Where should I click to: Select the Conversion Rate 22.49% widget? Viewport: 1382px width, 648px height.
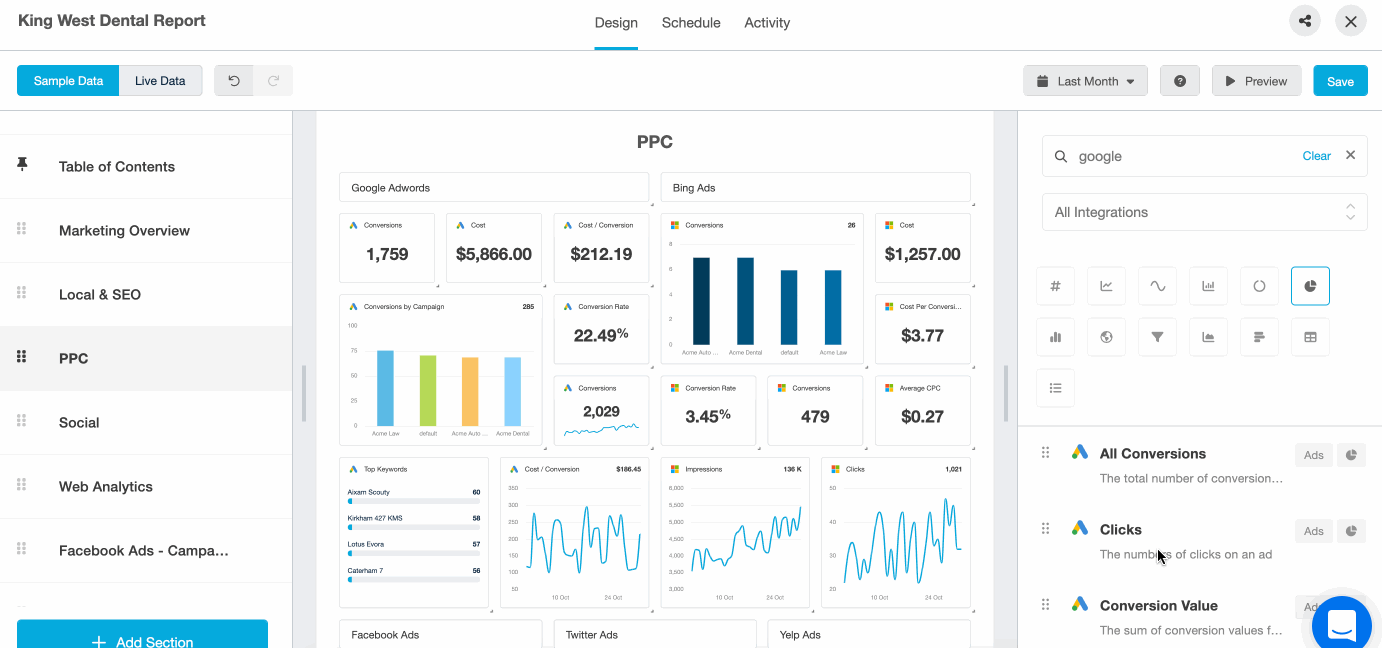pos(601,329)
